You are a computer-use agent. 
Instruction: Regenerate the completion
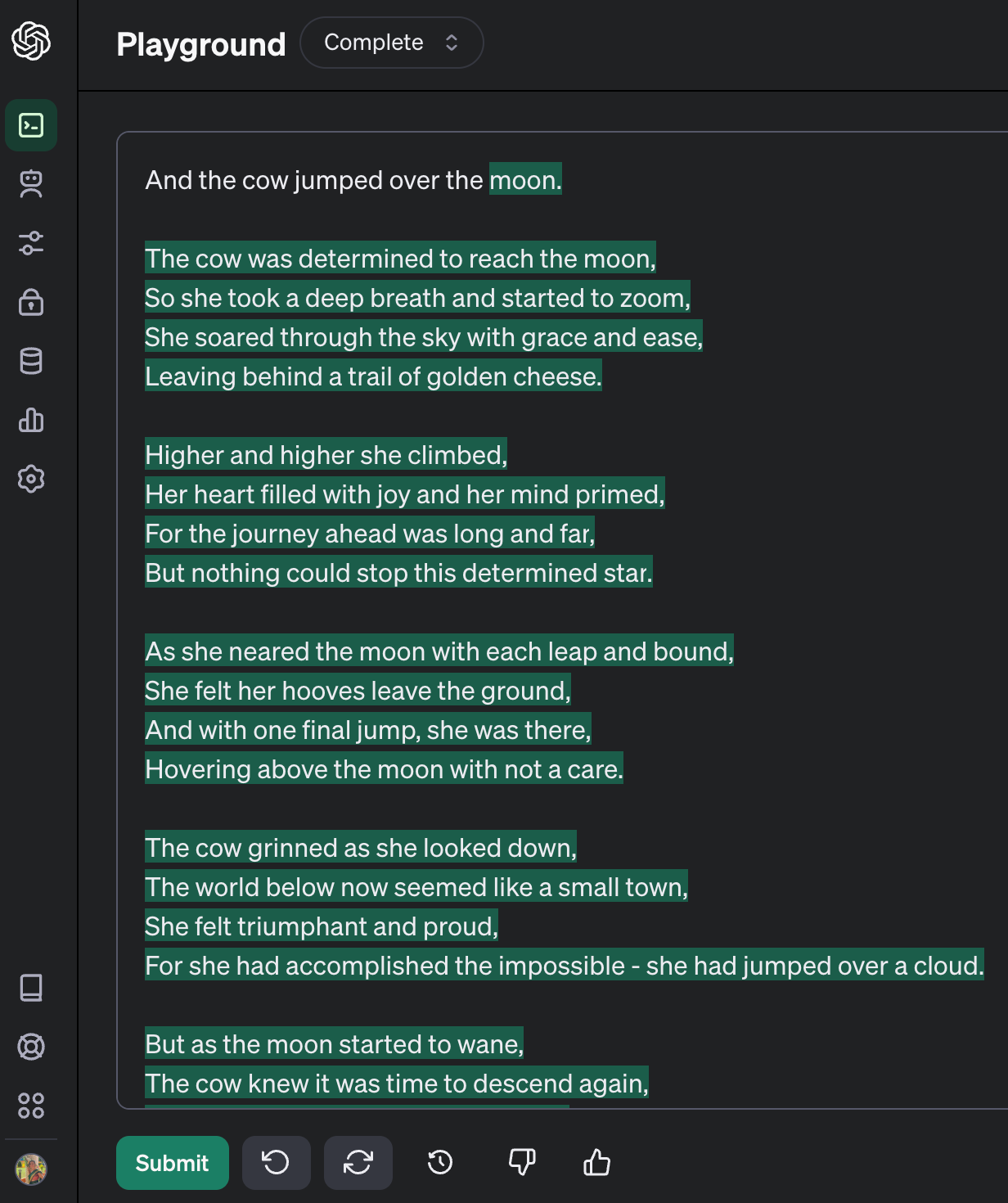(358, 1162)
